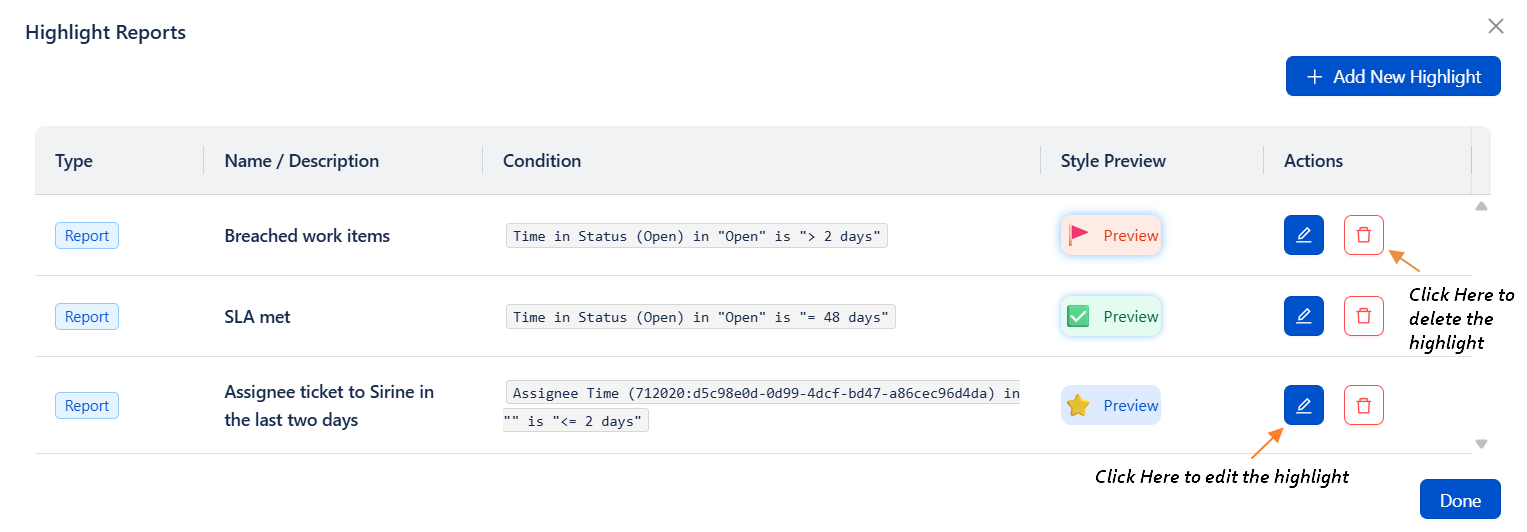Click the star Preview badge

click(x=1111, y=406)
